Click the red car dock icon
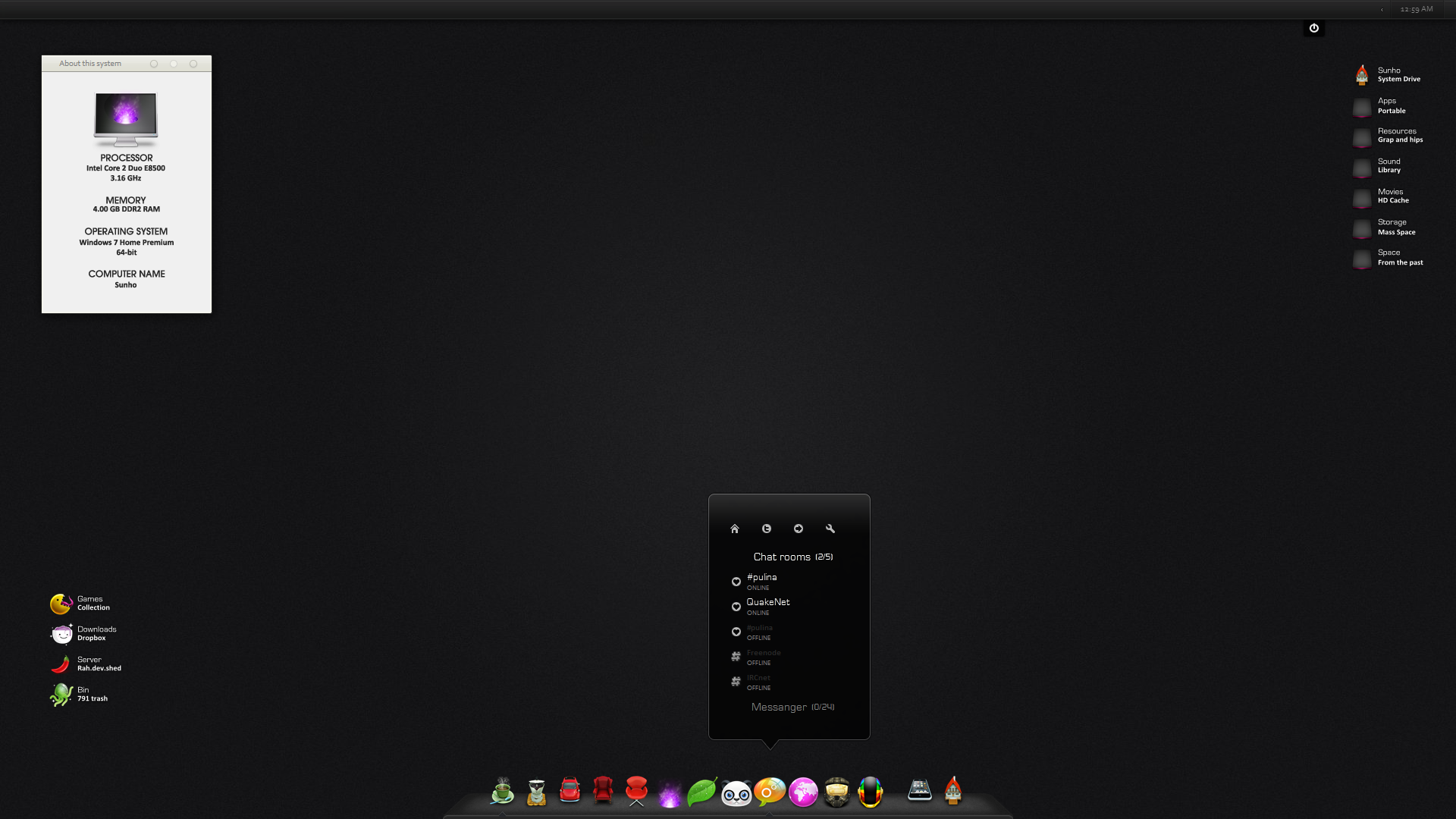1456x819 pixels. pos(570,790)
